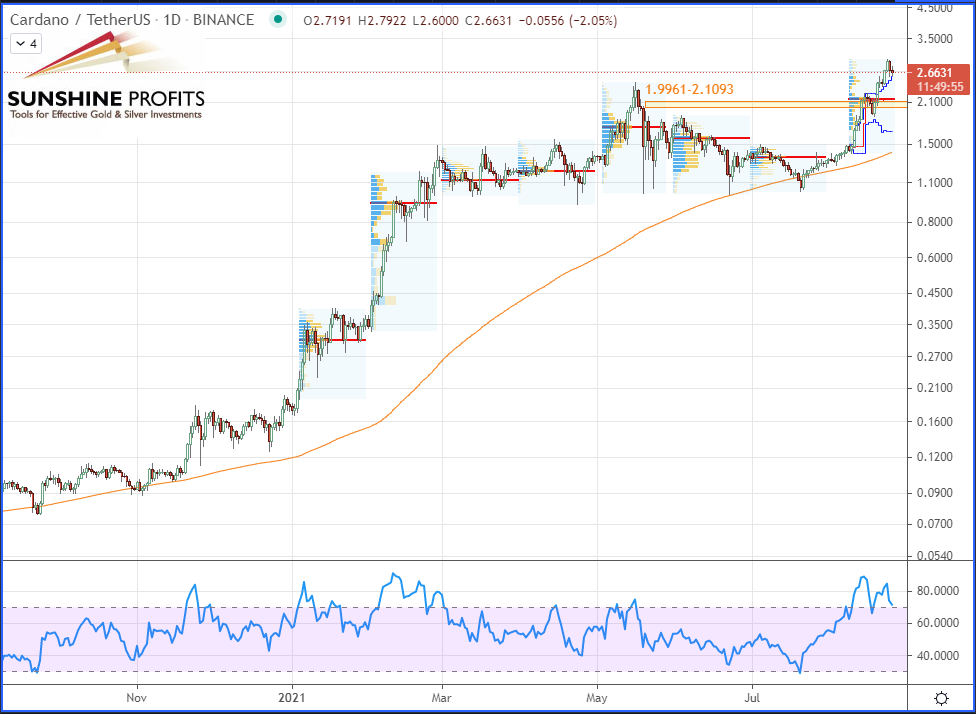The image size is (976, 714).
Task: Click the close value C2.6631
Action: click(x=487, y=21)
